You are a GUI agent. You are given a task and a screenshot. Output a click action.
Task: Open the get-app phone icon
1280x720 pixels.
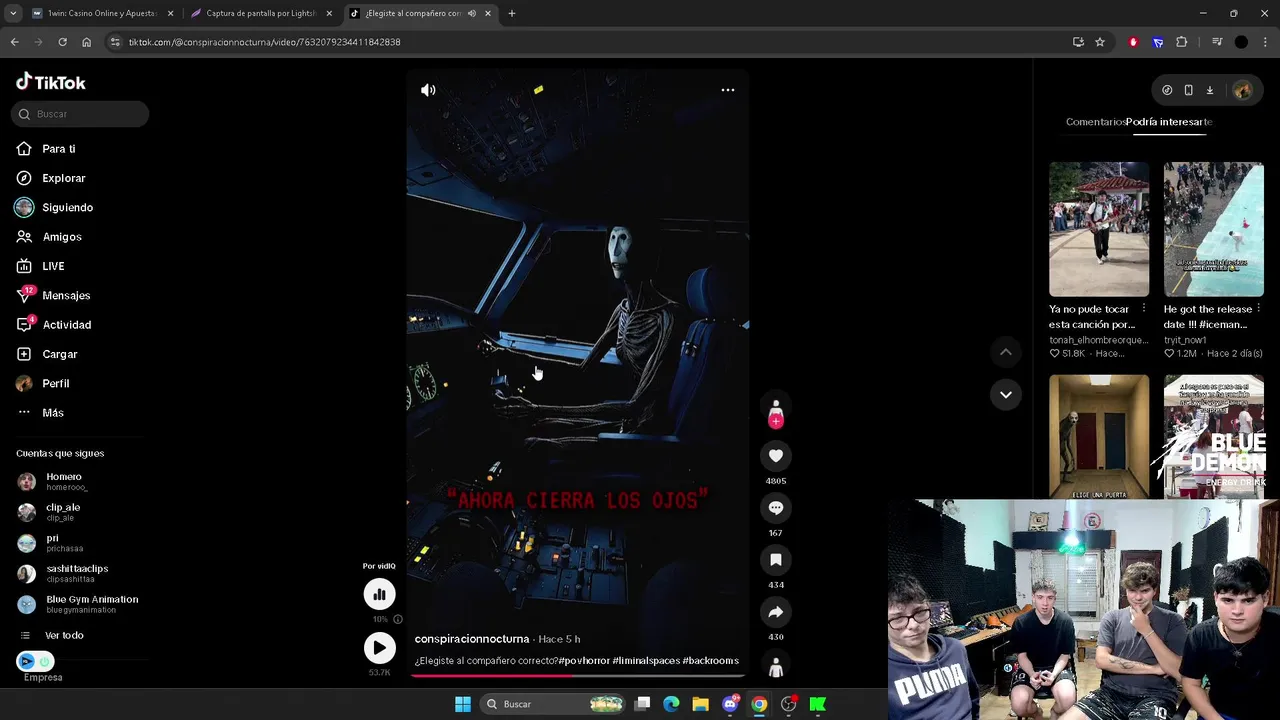[x=1188, y=90]
